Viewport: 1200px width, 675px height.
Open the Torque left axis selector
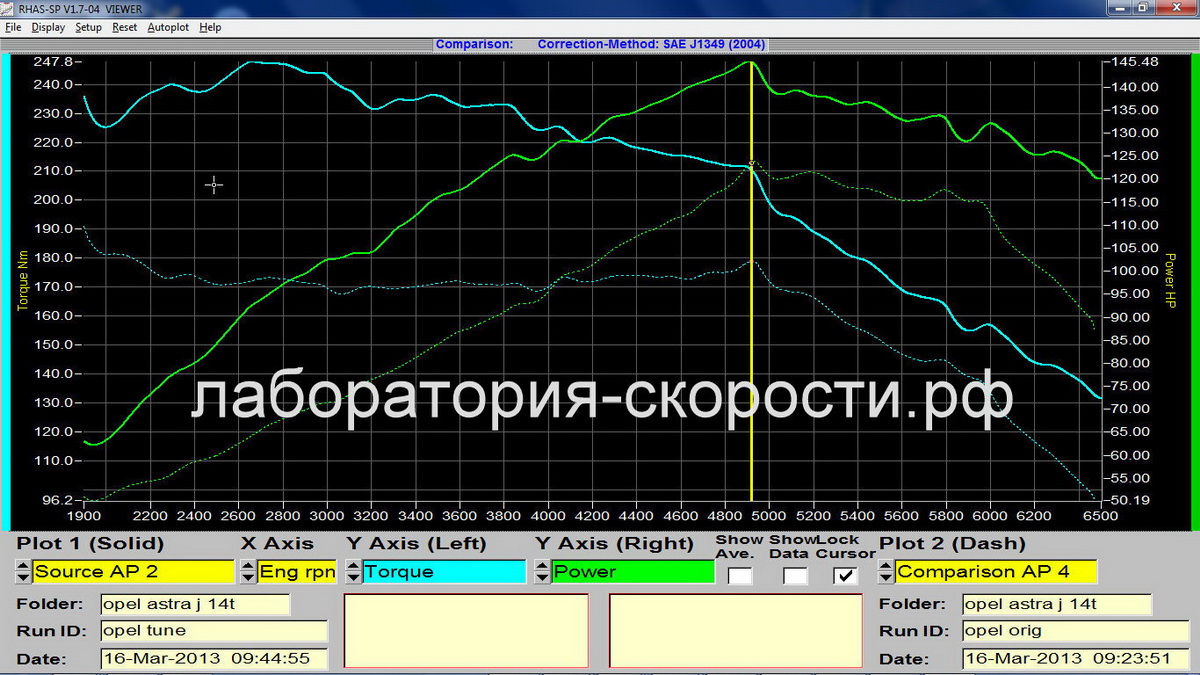tap(443, 572)
